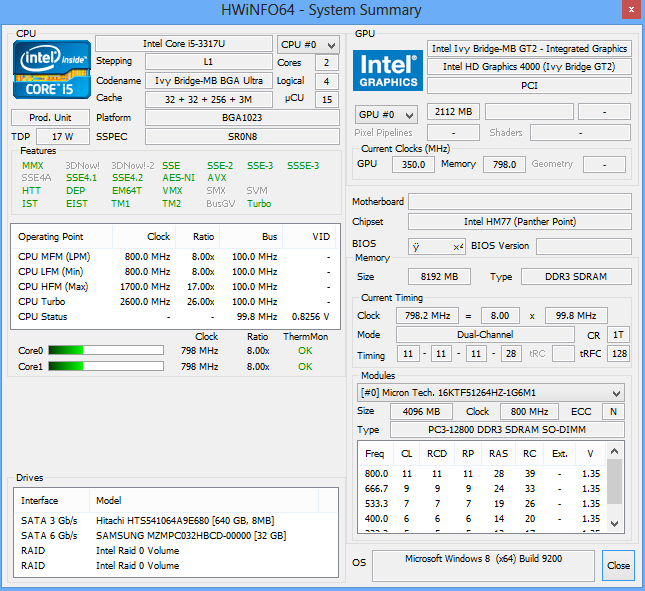Click the tRFC 128 field

(x=618, y=354)
